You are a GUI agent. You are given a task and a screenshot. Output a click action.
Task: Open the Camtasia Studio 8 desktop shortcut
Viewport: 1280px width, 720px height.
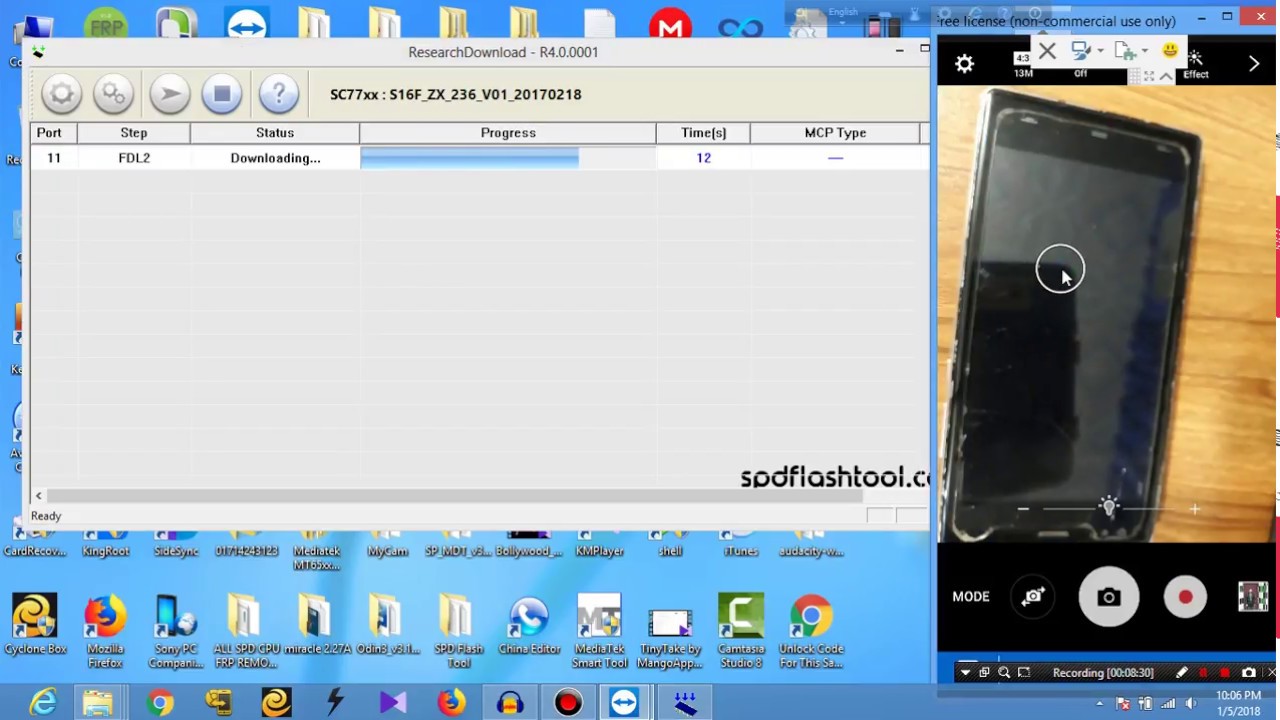coord(741,631)
